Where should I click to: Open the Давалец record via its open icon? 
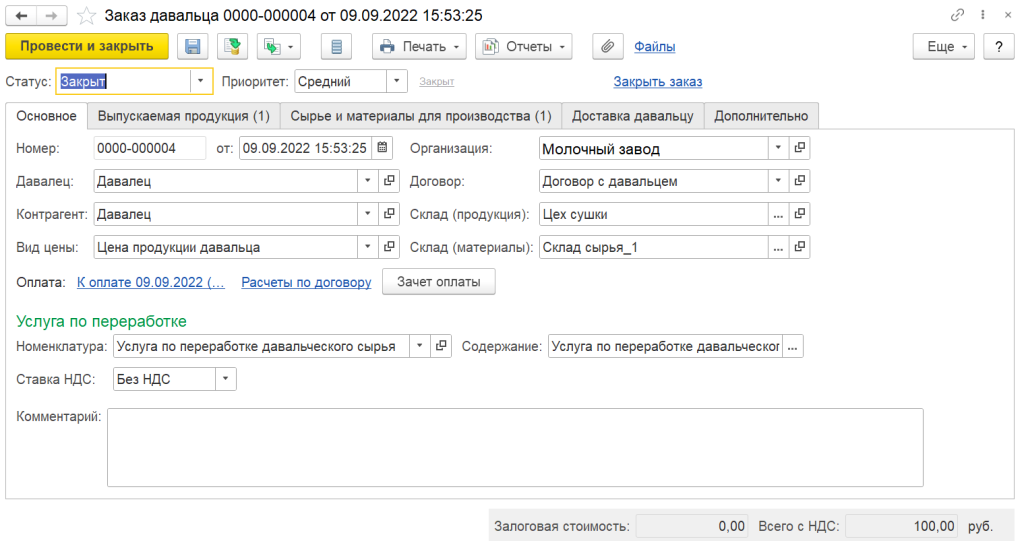click(x=389, y=181)
